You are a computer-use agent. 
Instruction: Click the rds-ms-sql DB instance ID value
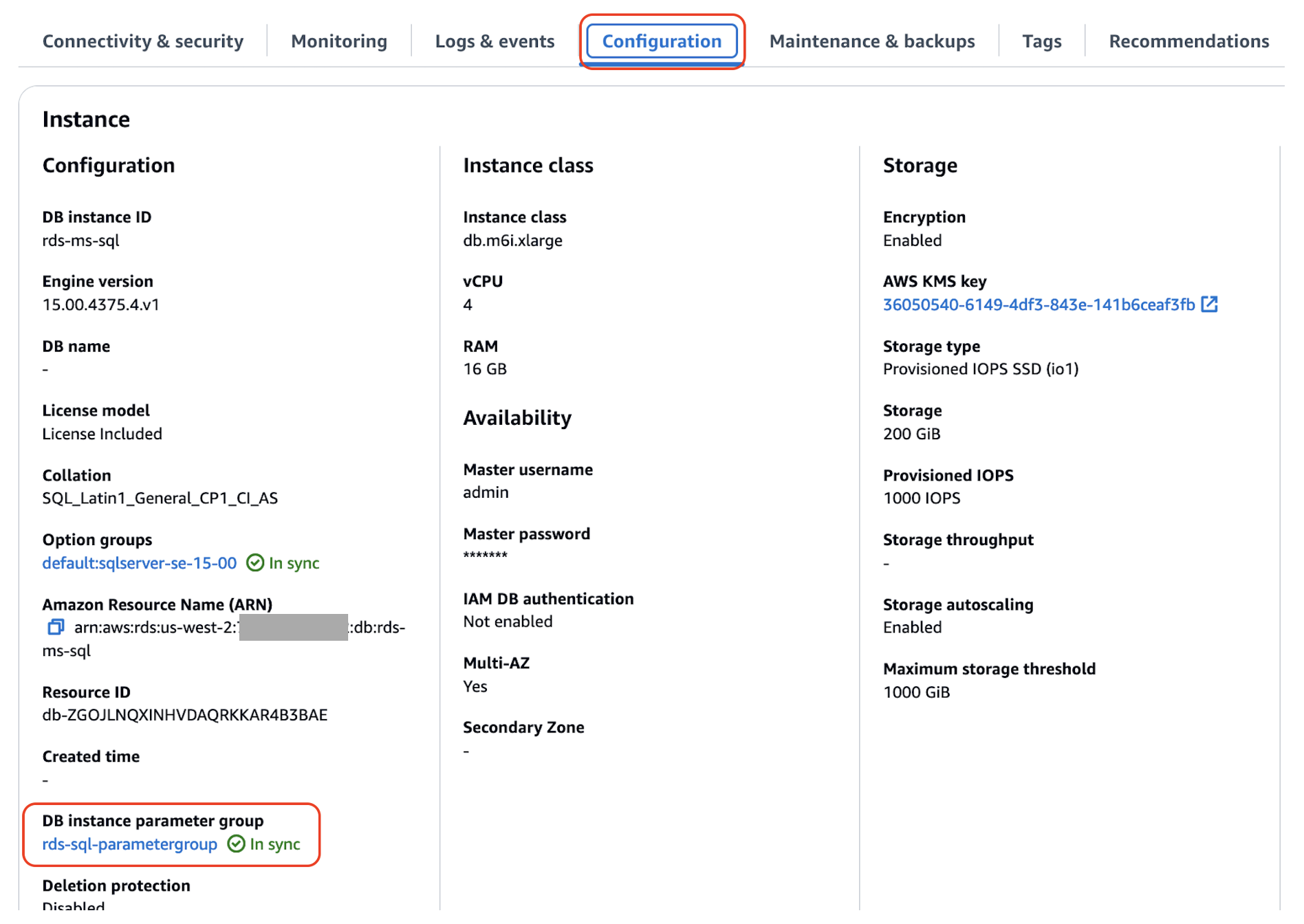coord(81,241)
